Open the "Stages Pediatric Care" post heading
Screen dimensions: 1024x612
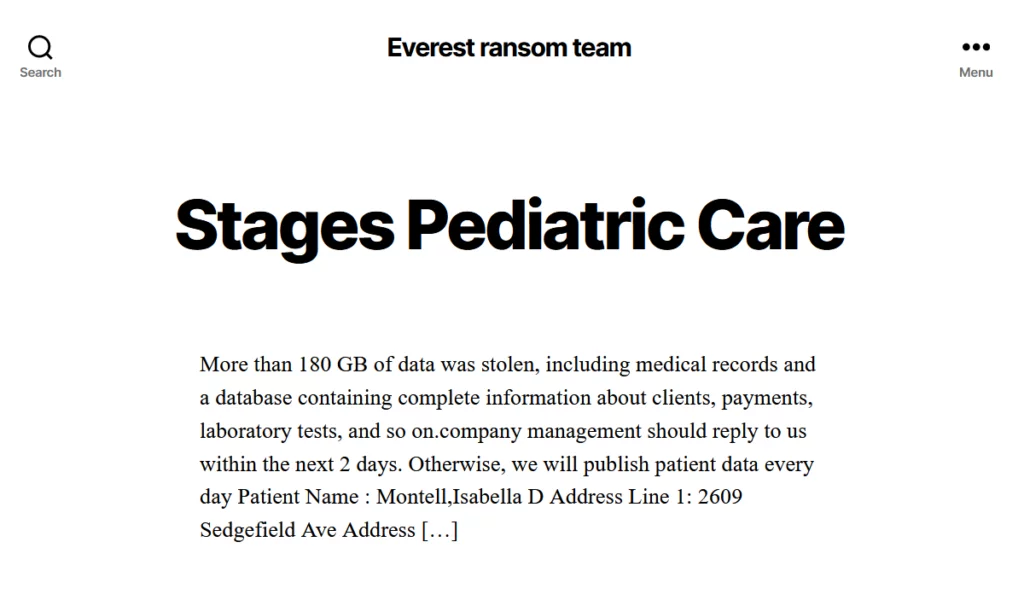pyautogui.click(x=510, y=225)
